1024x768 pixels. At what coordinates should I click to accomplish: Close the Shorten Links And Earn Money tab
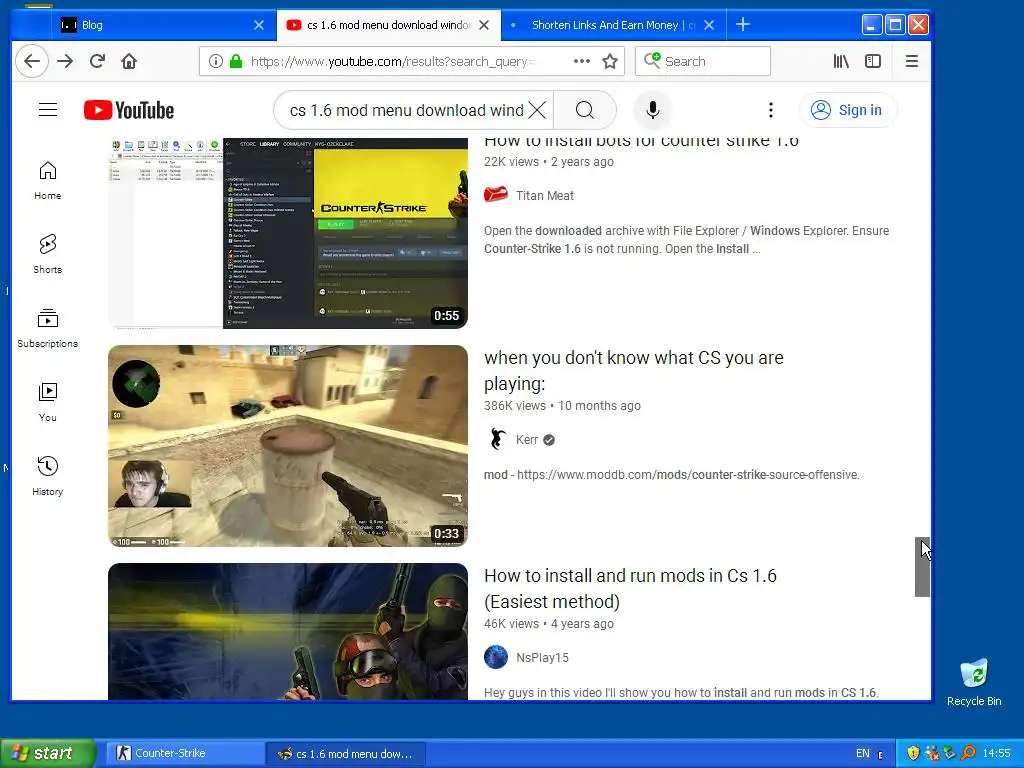tap(709, 25)
